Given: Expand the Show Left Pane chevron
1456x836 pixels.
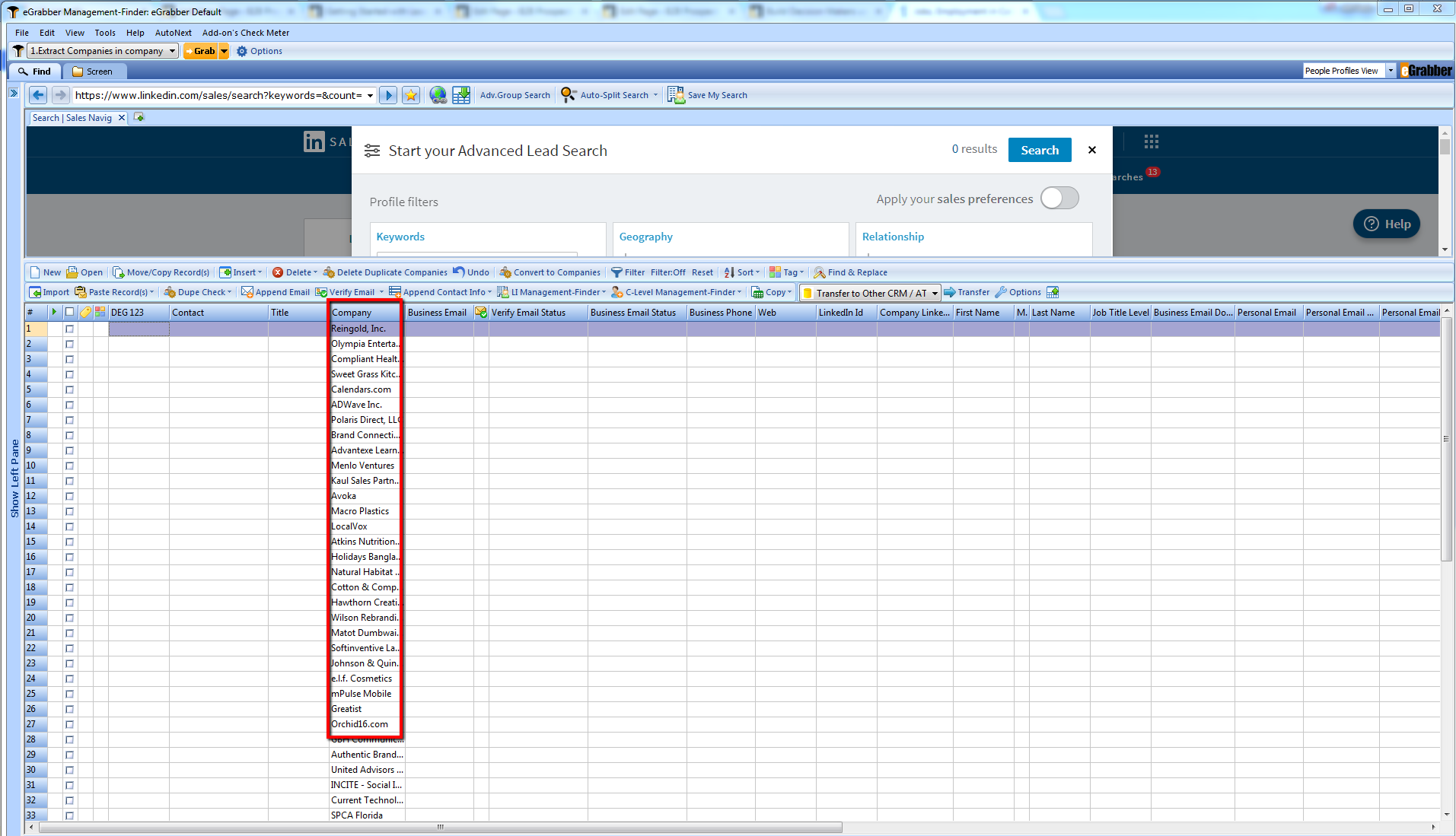Looking at the screenshot, I should tap(13, 93).
